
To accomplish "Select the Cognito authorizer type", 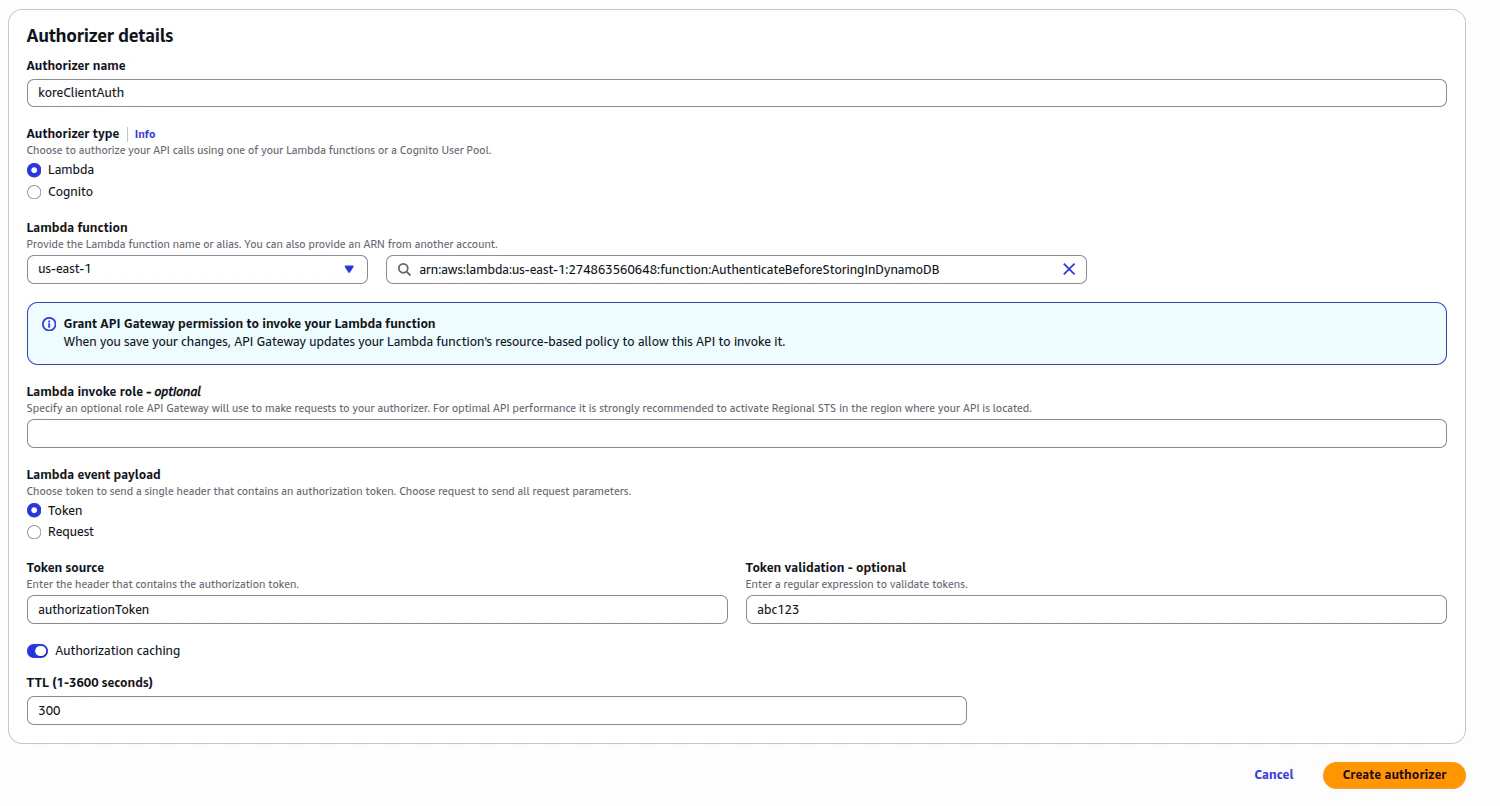I will pyautogui.click(x=33, y=191).
